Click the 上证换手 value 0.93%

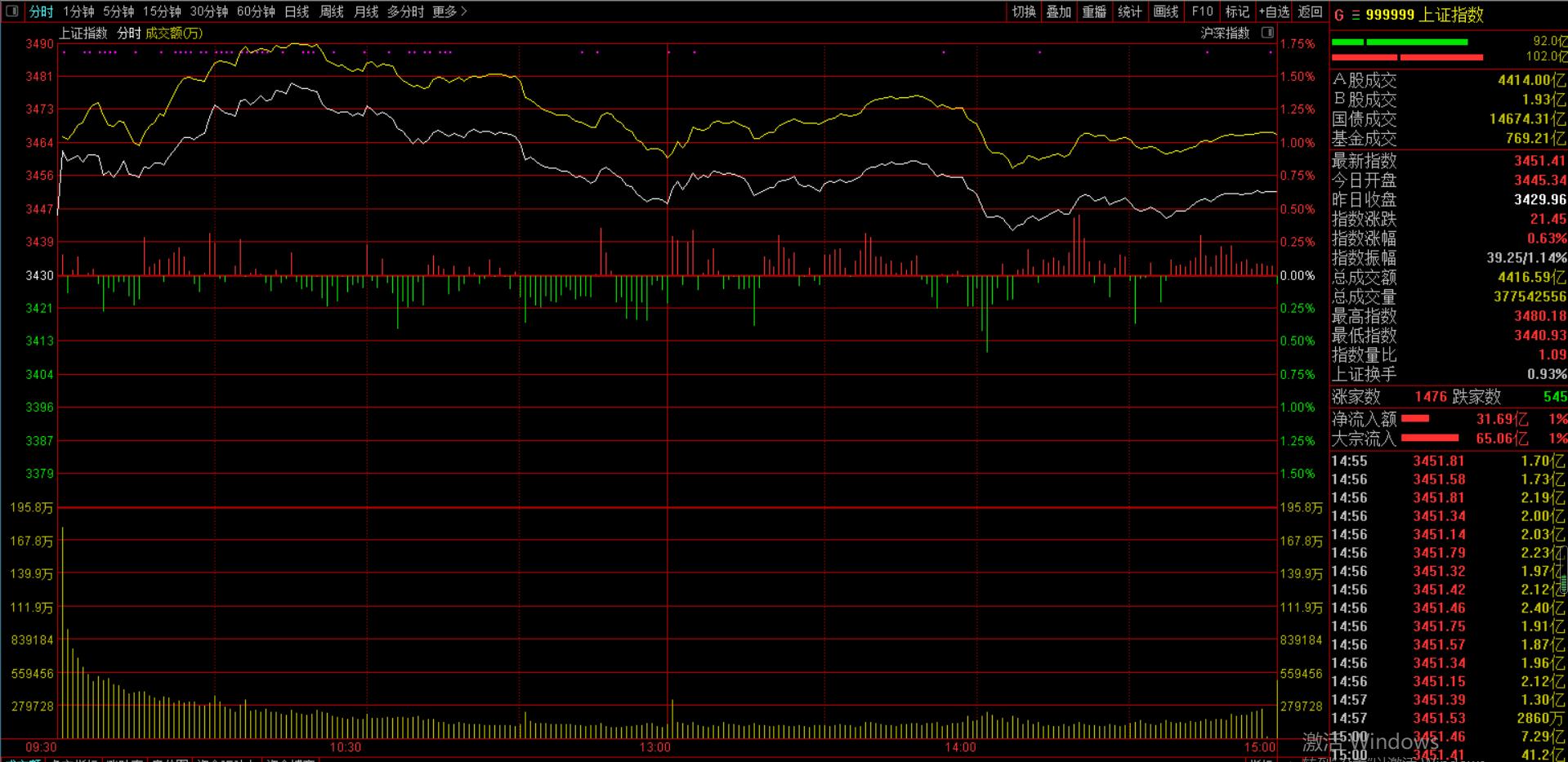tap(1547, 375)
